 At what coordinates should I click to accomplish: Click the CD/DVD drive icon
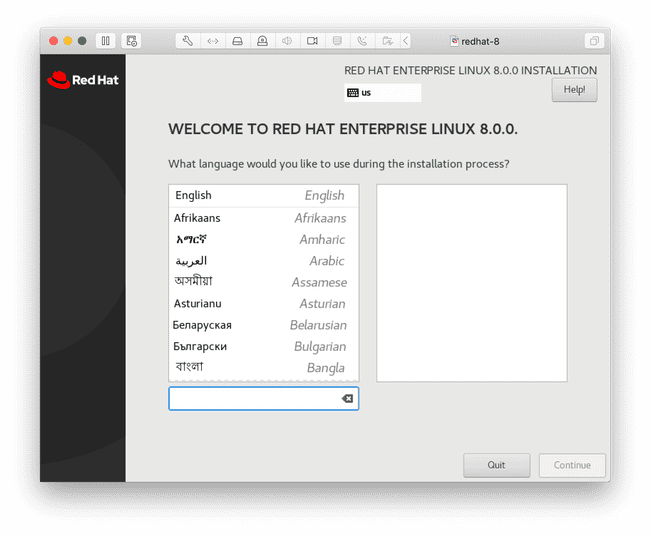262,41
